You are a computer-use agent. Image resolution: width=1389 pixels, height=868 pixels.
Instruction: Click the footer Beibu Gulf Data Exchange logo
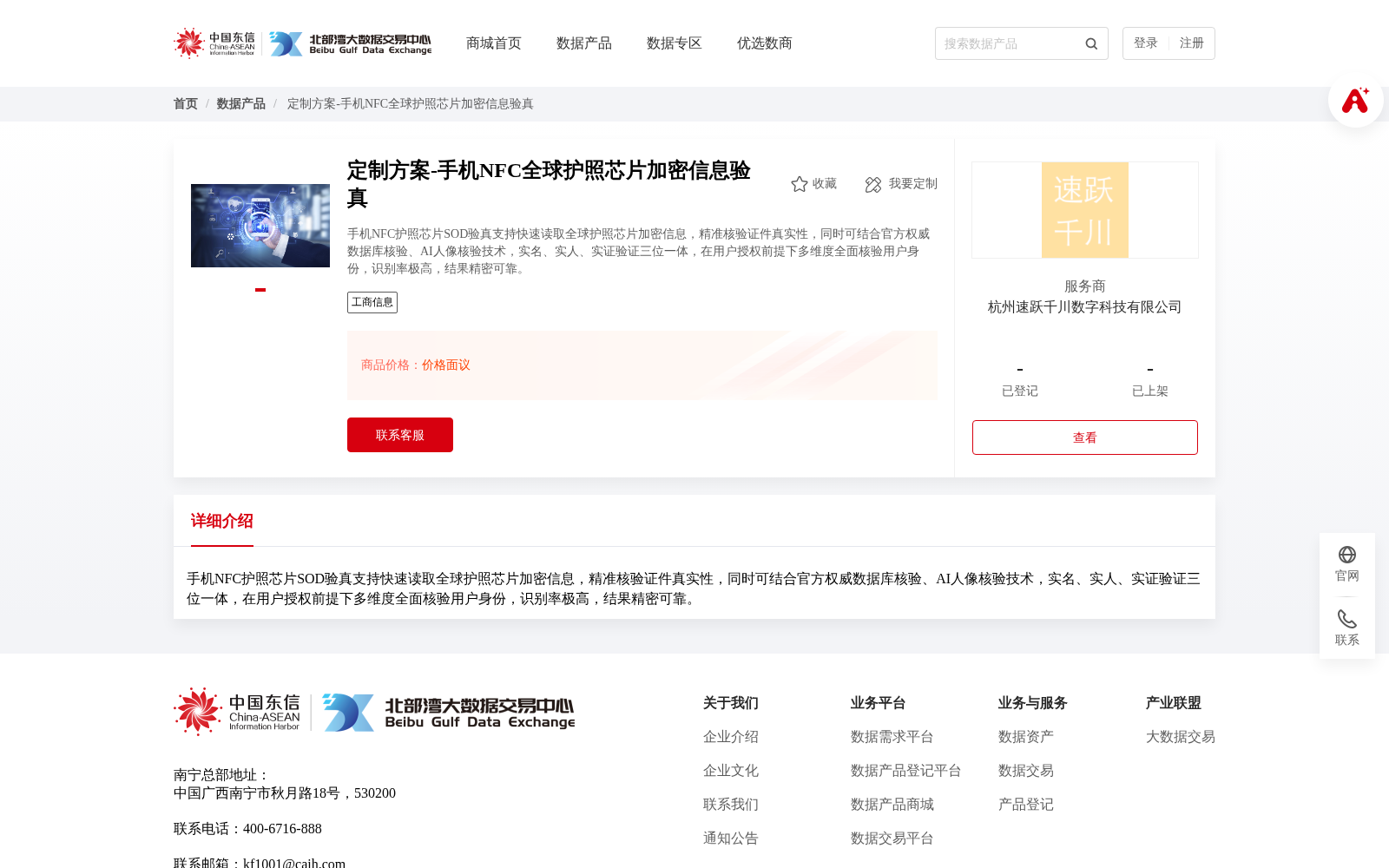448,712
